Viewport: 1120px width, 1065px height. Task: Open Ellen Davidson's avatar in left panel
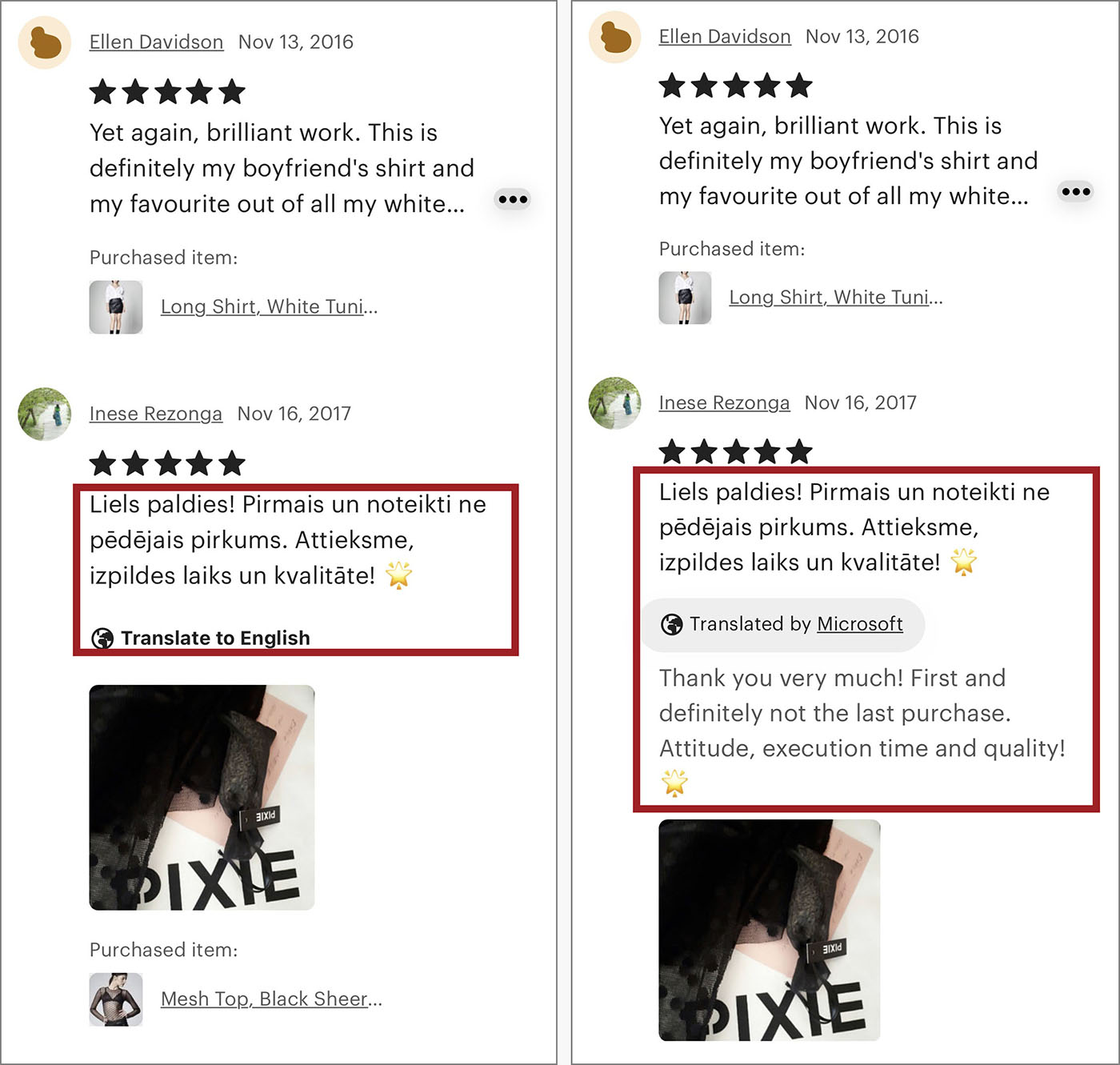pyautogui.click(x=45, y=42)
